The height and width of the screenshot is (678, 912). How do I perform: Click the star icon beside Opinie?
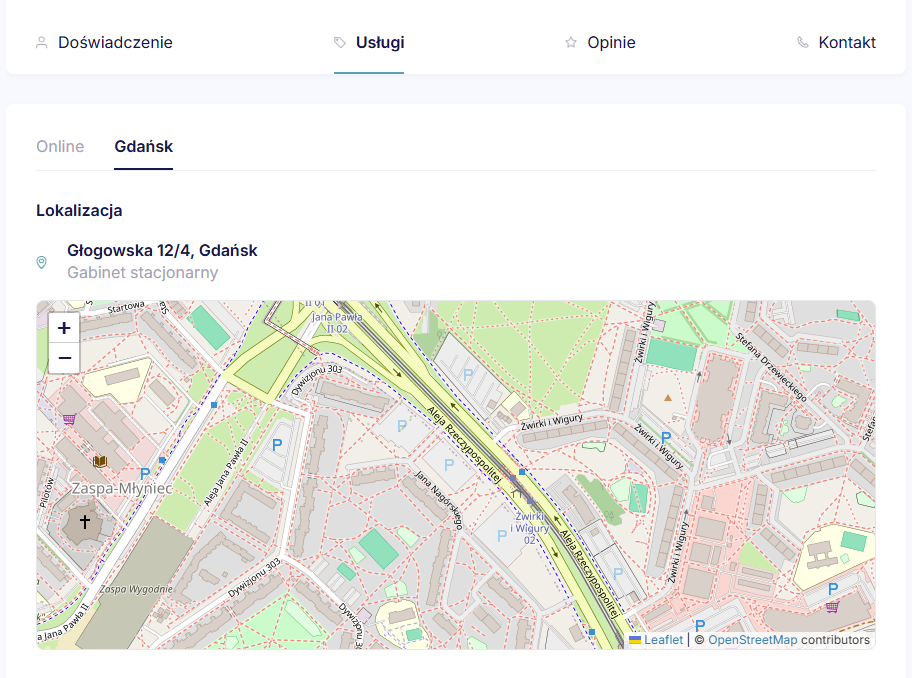[x=571, y=43]
